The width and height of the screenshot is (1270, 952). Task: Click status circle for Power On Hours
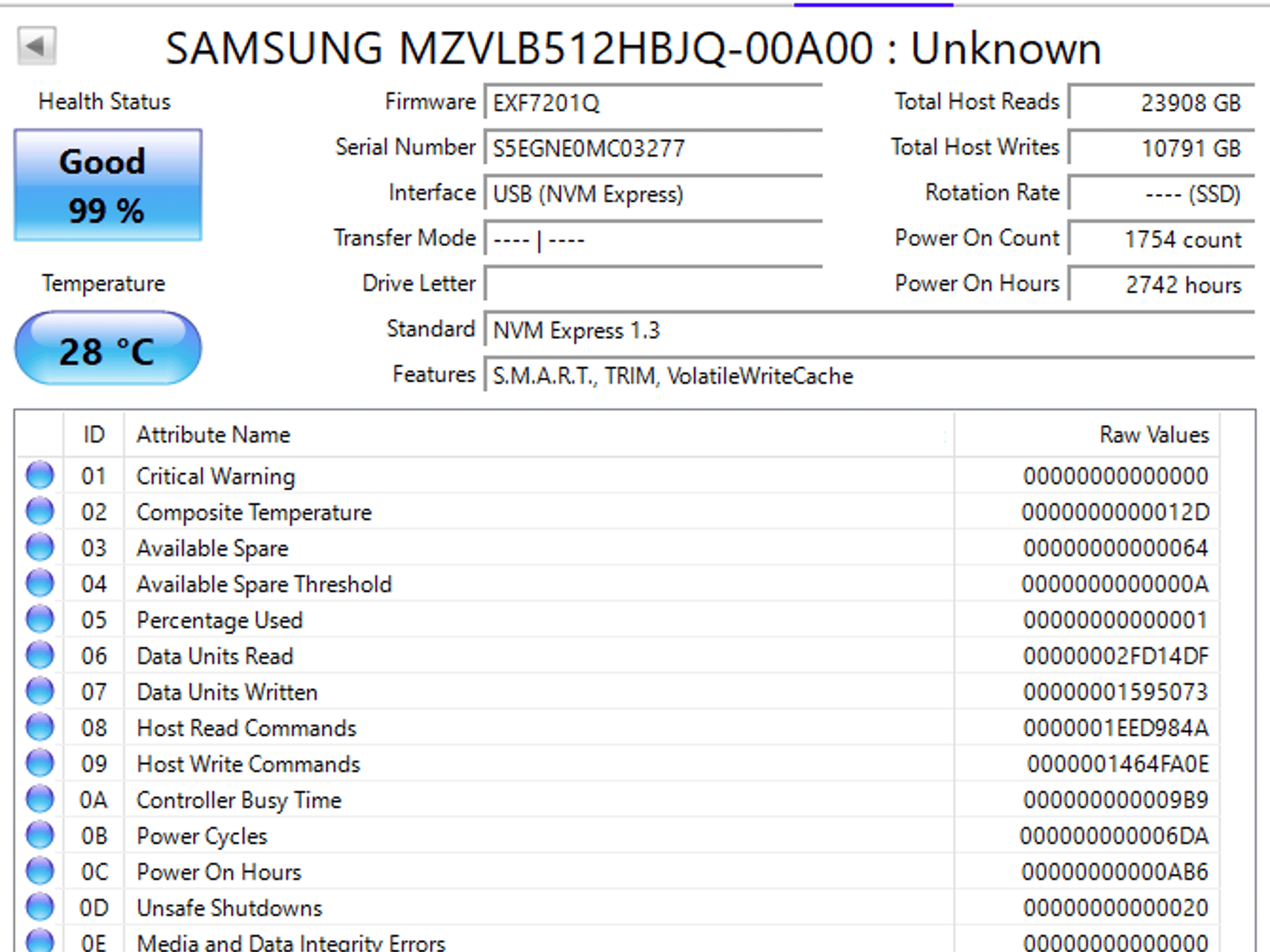click(x=40, y=871)
